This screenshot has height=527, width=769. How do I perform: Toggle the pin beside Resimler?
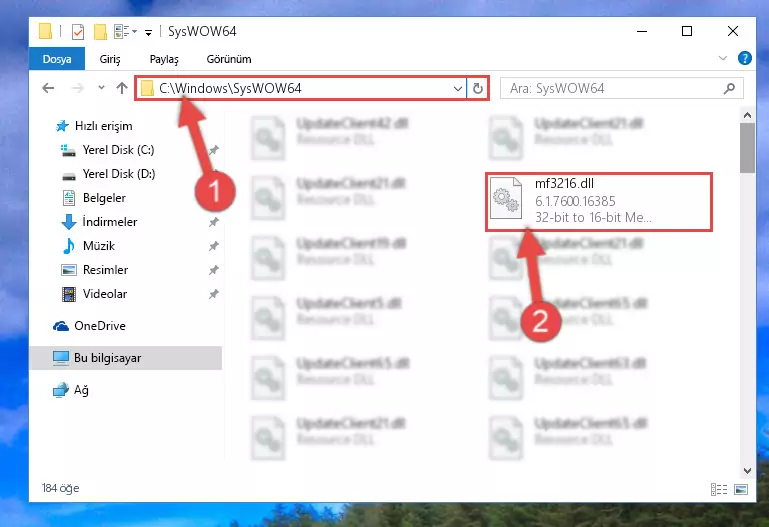pos(213,270)
